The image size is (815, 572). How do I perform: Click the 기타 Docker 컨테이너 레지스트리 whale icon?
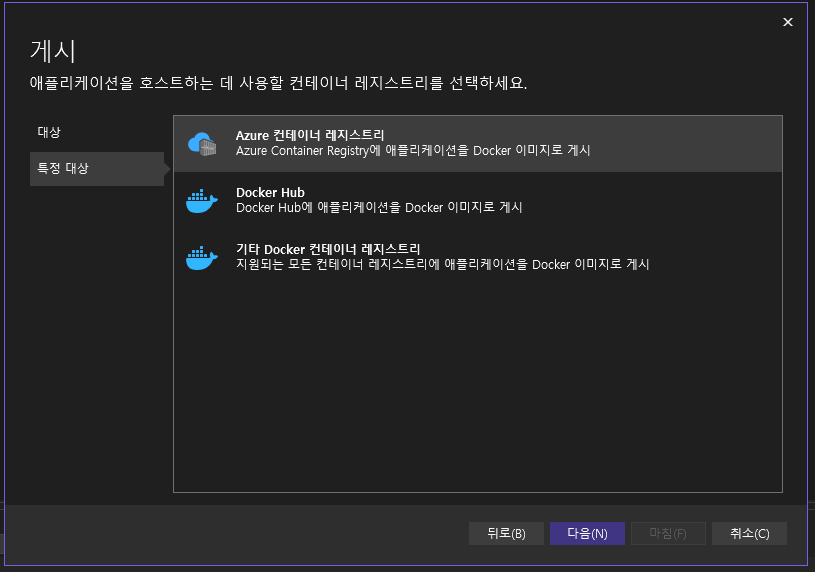[202, 257]
